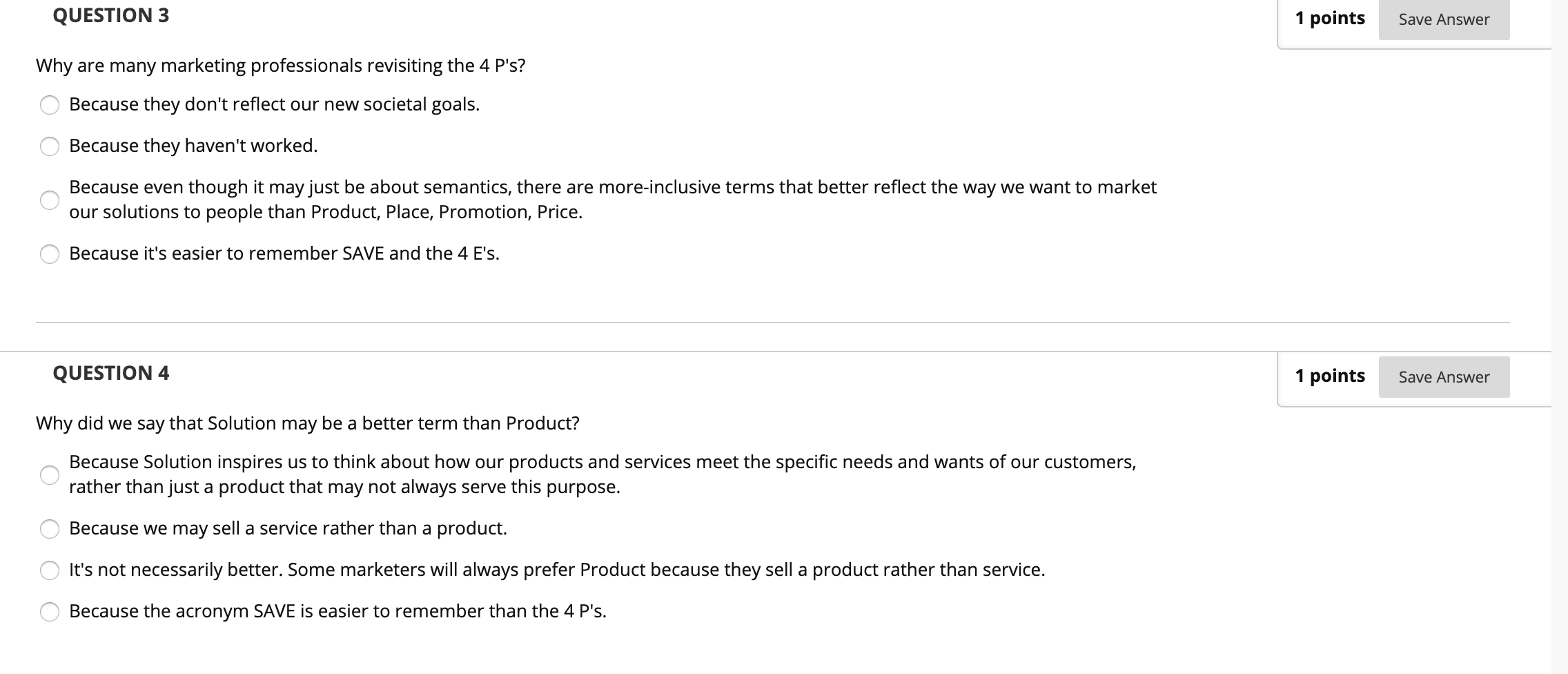
Task: Click the QUESTION 4 heading
Action: click(x=110, y=374)
